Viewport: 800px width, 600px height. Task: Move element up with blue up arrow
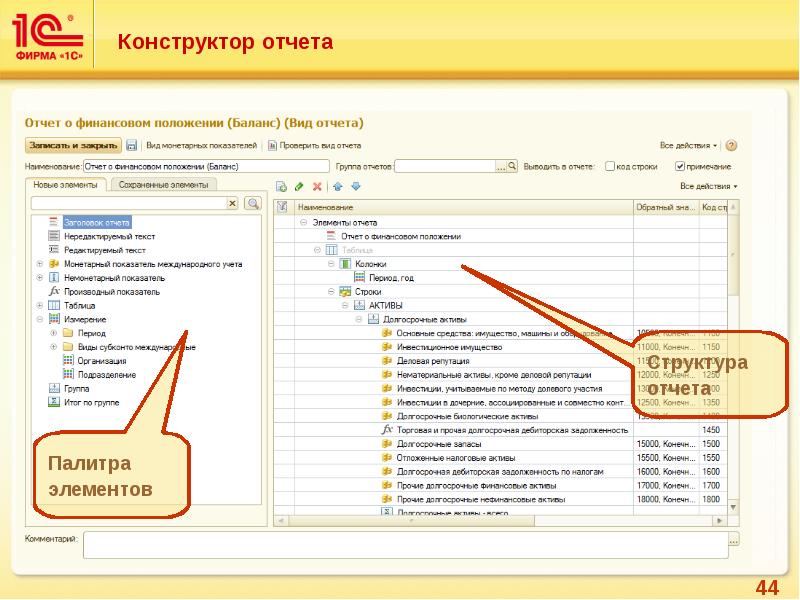[337, 186]
